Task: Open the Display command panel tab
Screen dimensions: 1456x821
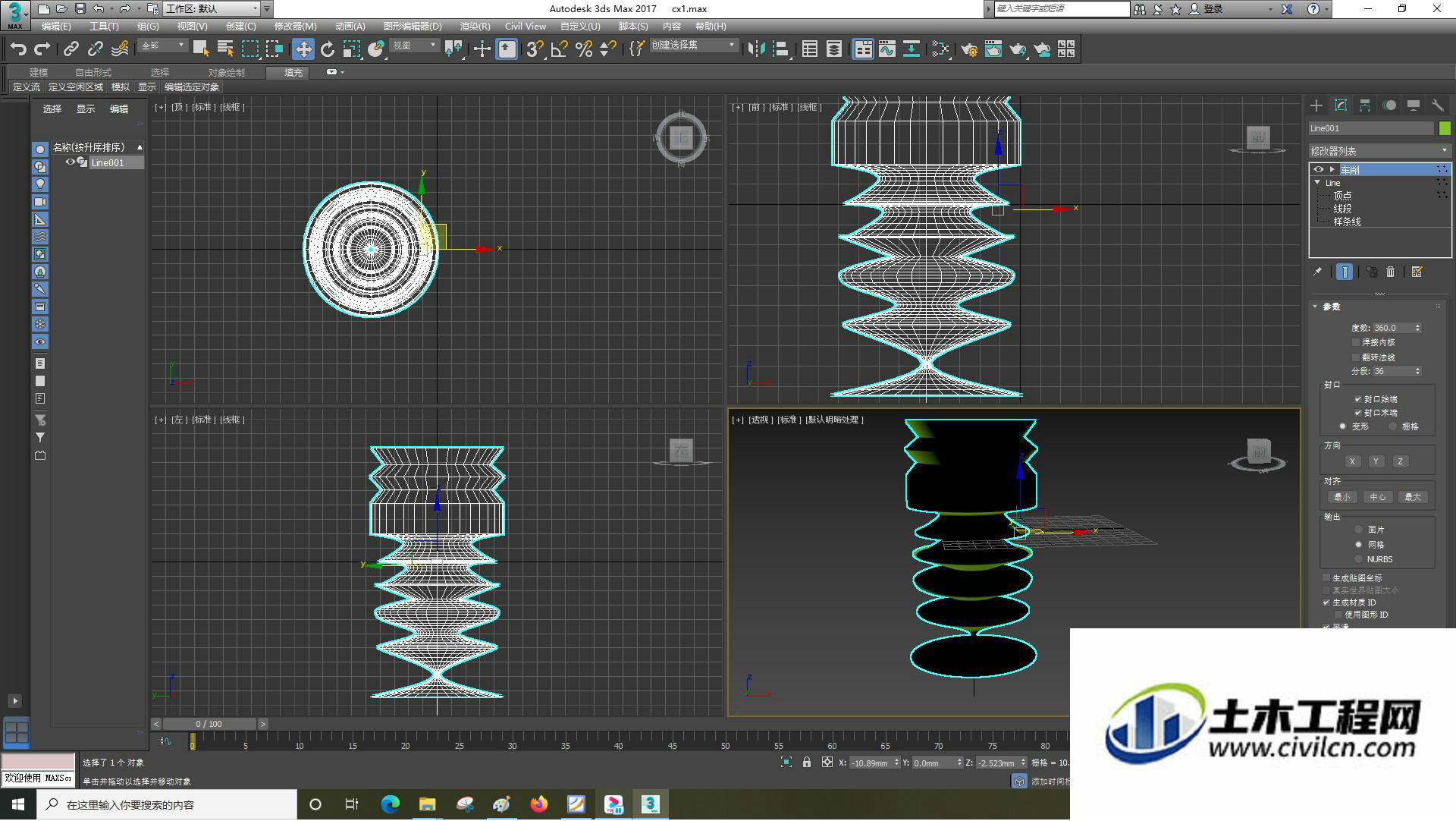Action: click(1414, 105)
